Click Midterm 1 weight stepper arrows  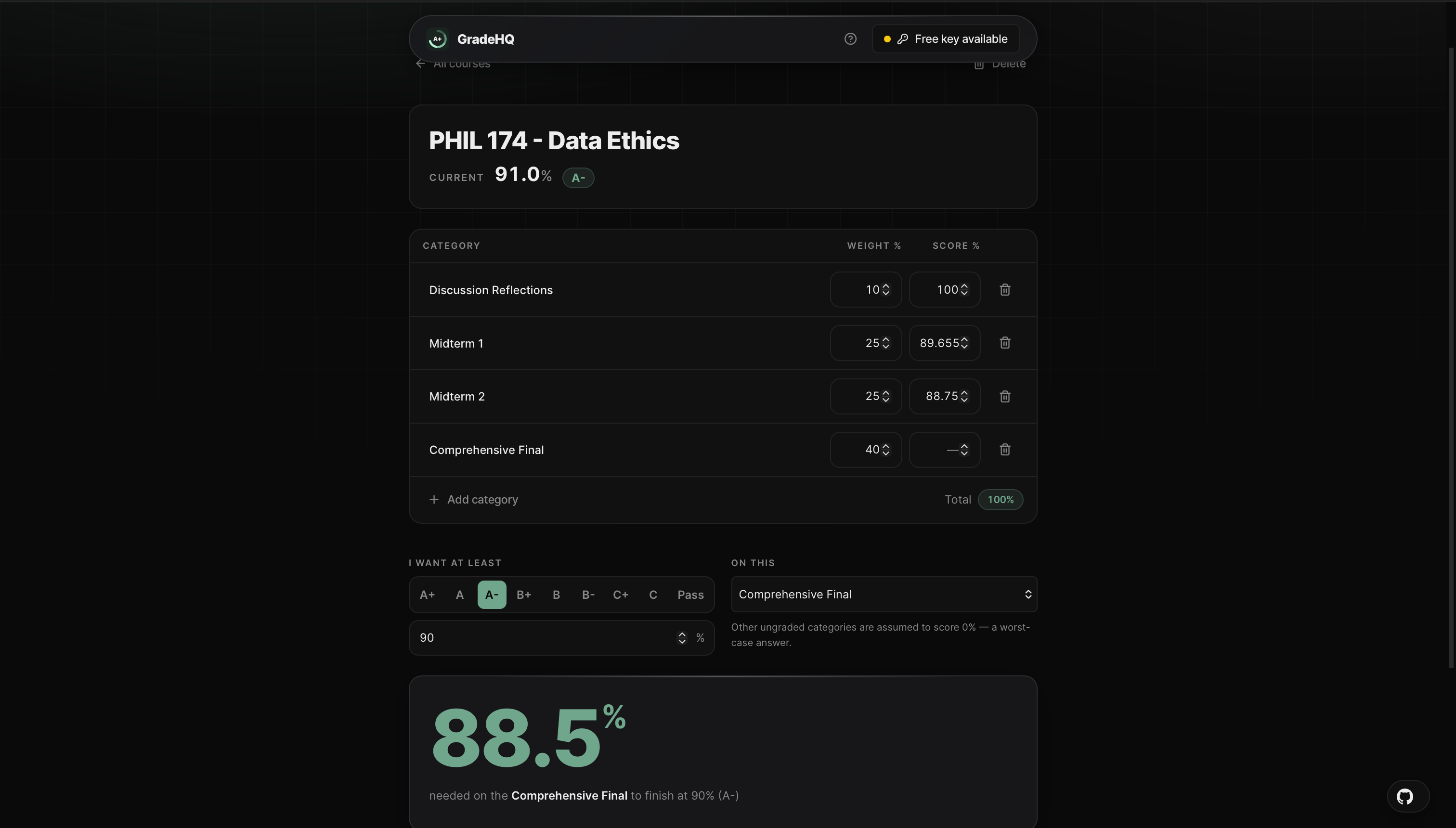[885, 343]
